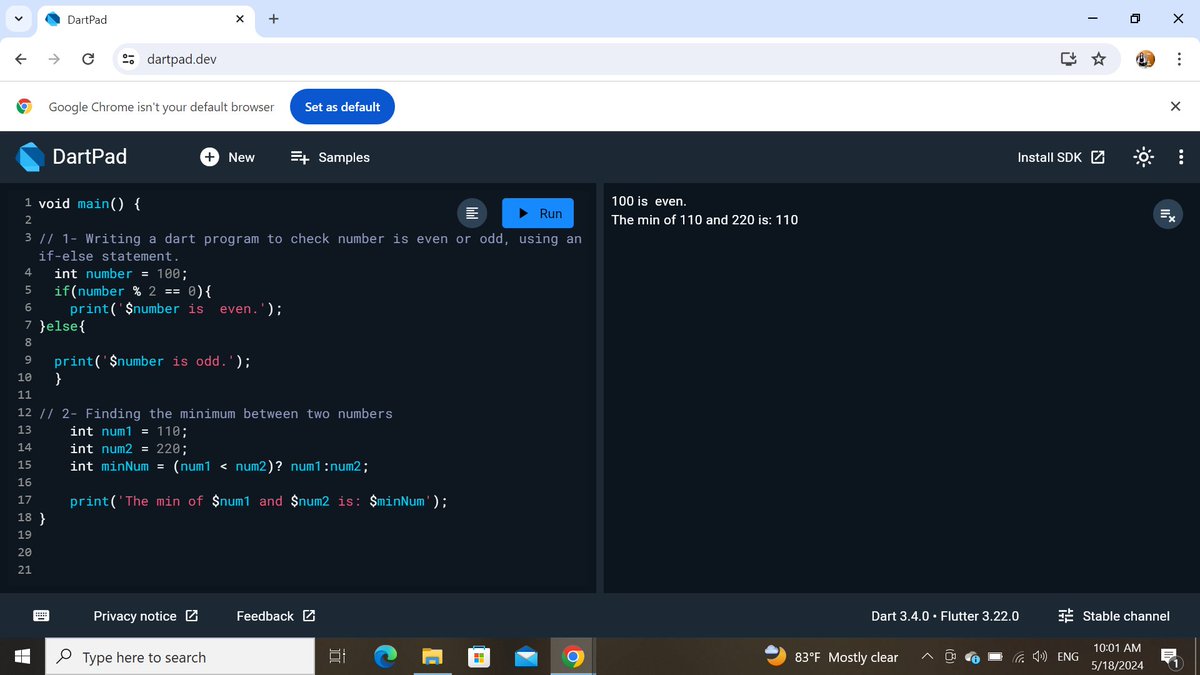Close the DartPad tab
Image resolution: width=1200 pixels, height=675 pixels.
point(240,19)
